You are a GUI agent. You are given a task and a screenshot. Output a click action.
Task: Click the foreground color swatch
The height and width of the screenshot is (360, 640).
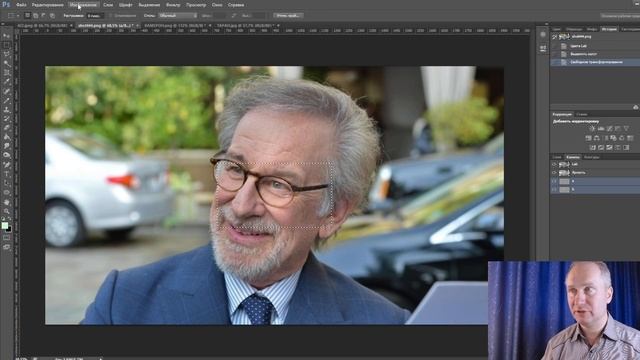[4, 225]
